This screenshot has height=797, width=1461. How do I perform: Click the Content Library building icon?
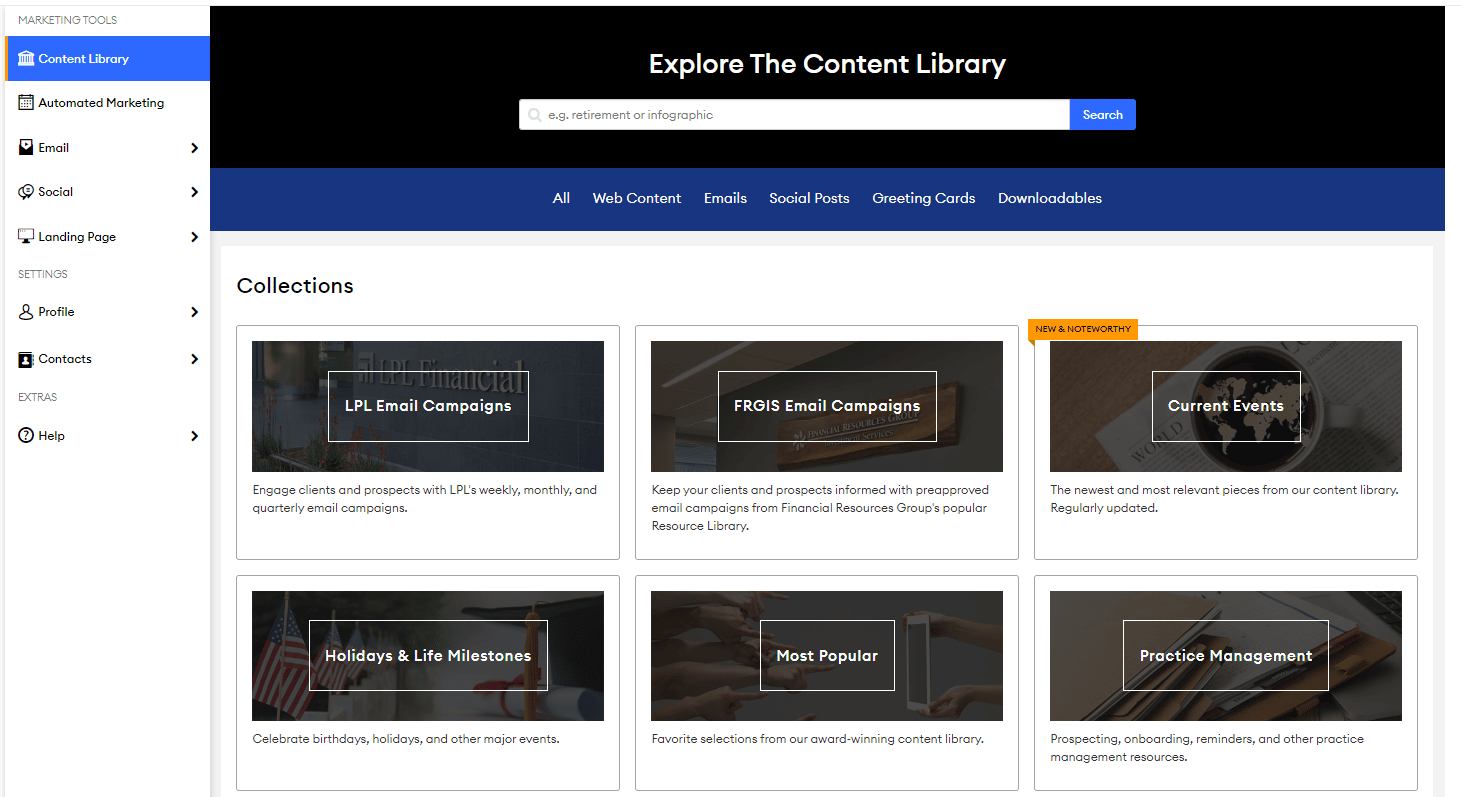pos(26,59)
